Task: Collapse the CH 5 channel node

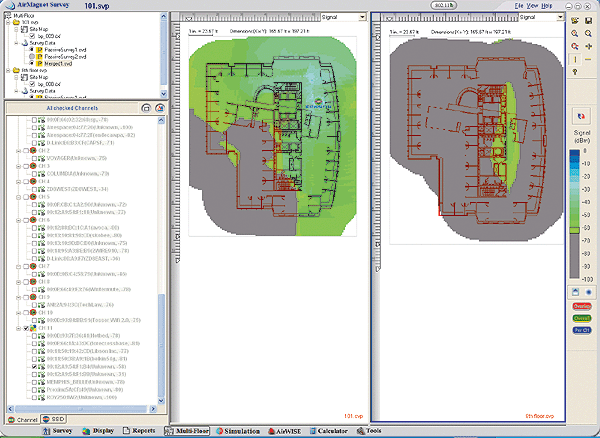Action: [18, 197]
